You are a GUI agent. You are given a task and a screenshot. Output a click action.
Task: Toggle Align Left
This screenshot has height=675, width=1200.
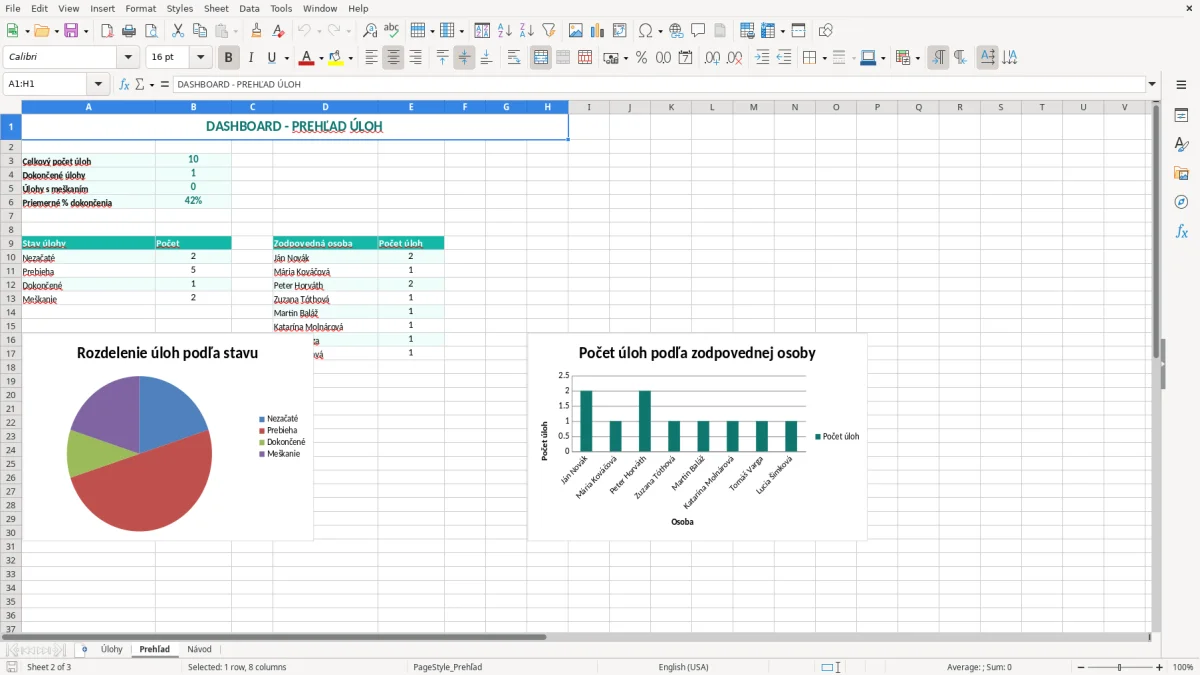tap(371, 58)
